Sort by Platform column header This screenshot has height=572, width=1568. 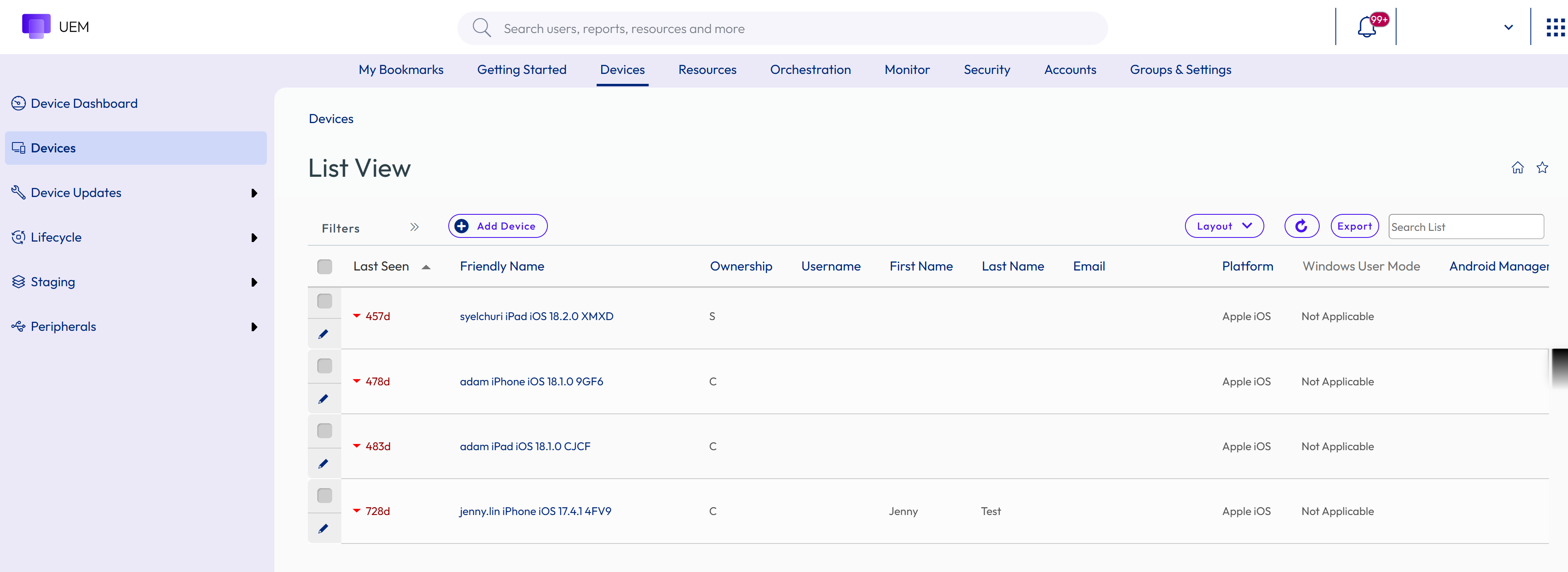[x=1247, y=266]
